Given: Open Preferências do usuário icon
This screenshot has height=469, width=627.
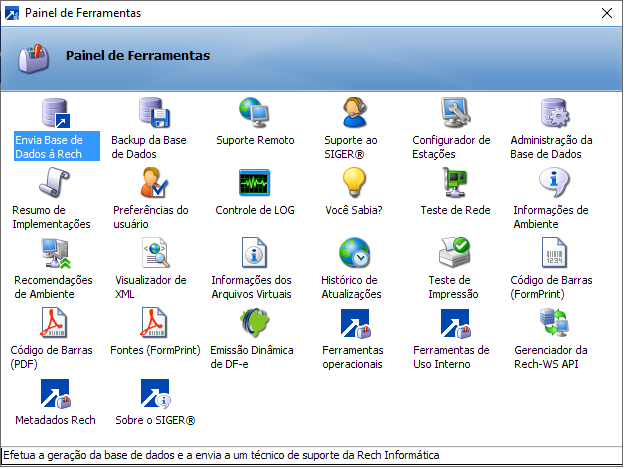Looking at the screenshot, I should coord(154,183).
